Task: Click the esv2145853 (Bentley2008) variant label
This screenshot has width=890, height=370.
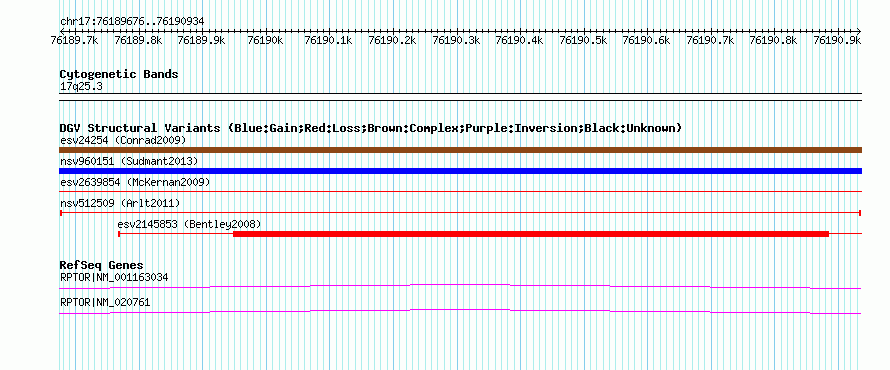Action: coord(189,224)
